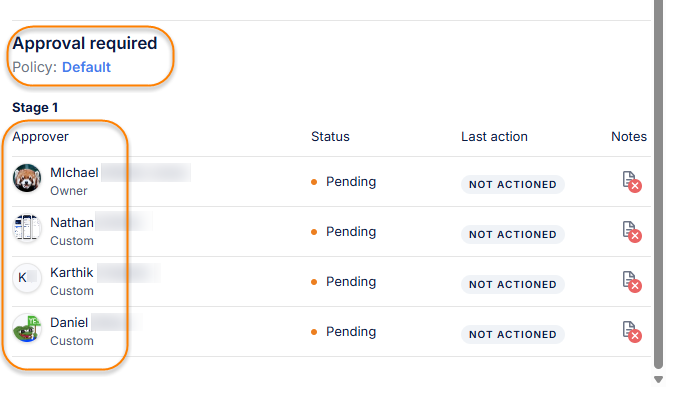Click the Approver column header
Viewport: 676px width, 404px height.
(40, 136)
